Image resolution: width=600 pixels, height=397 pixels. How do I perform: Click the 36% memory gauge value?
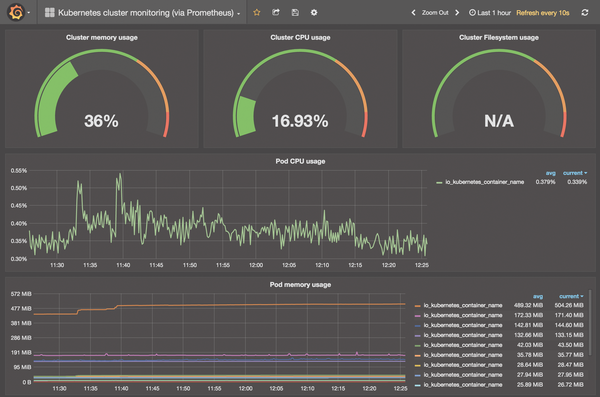click(x=101, y=121)
